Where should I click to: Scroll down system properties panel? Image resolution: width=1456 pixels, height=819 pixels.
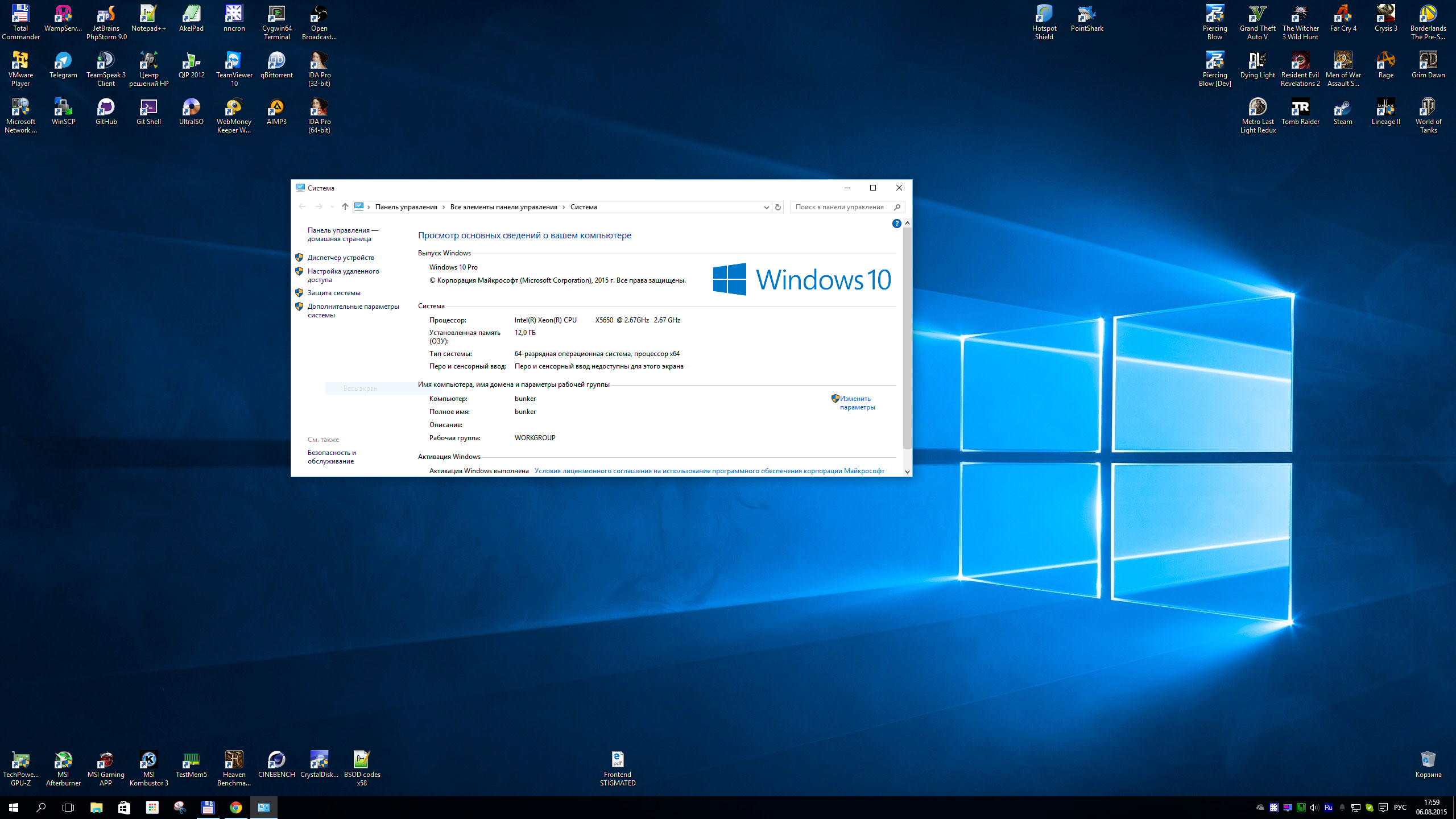pos(907,471)
